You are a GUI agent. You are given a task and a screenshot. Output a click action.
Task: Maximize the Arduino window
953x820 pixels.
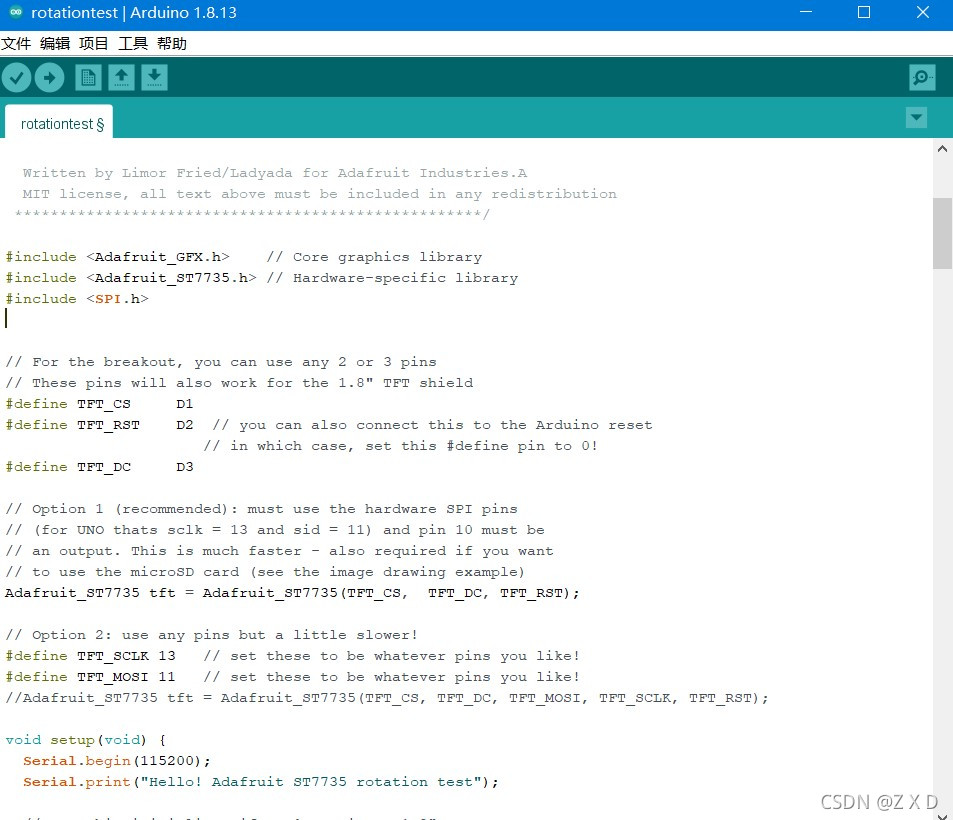pos(864,12)
